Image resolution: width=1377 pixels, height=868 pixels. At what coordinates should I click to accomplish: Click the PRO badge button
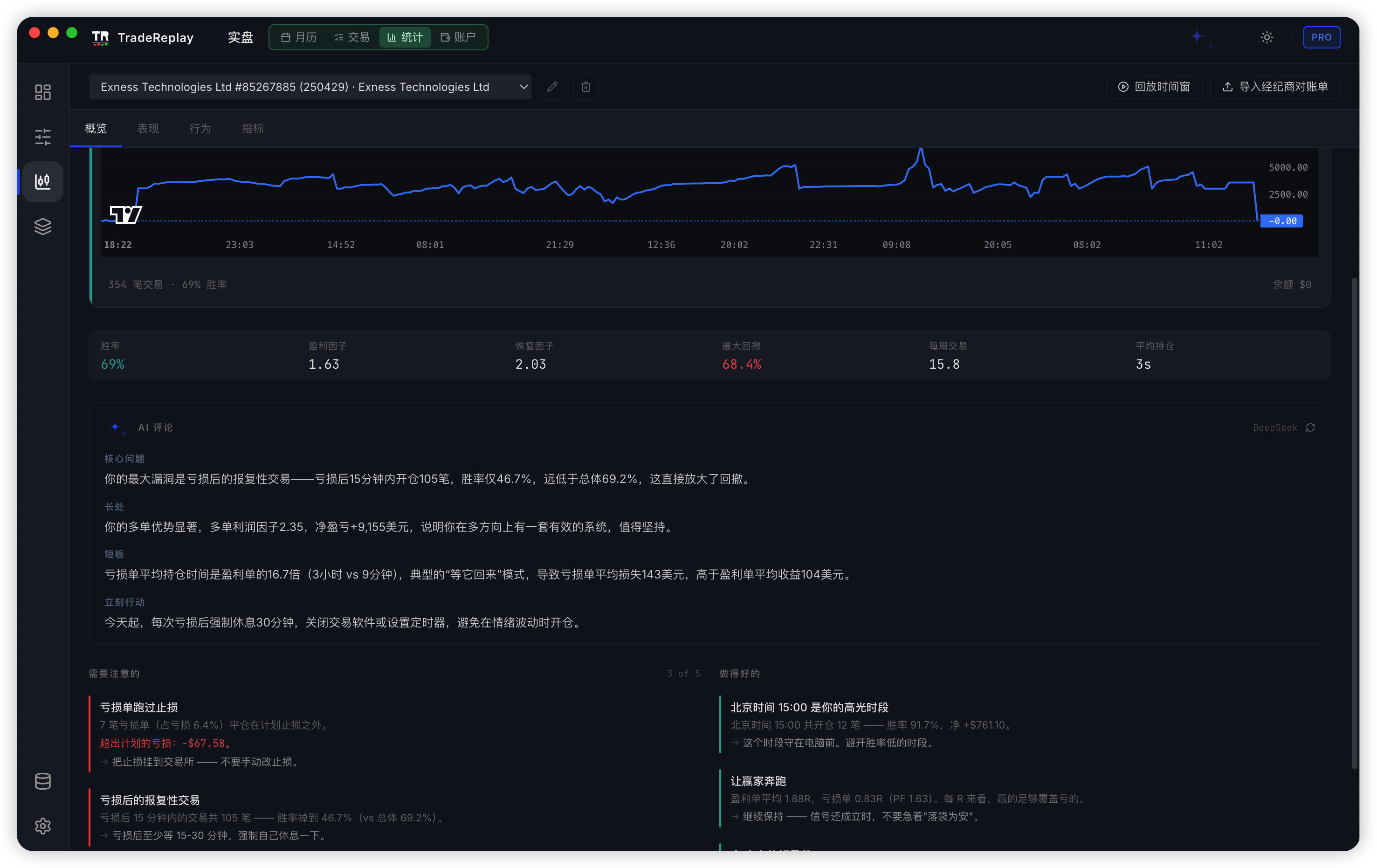click(x=1321, y=37)
